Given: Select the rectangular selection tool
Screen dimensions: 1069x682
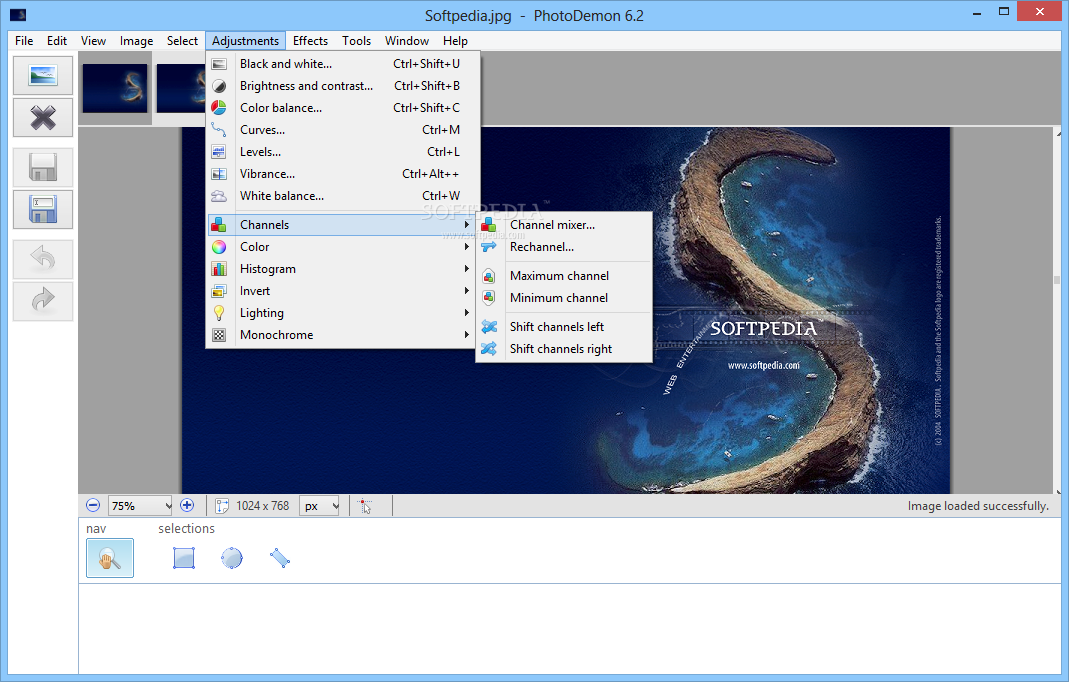Looking at the screenshot, I should coord(184,558).
